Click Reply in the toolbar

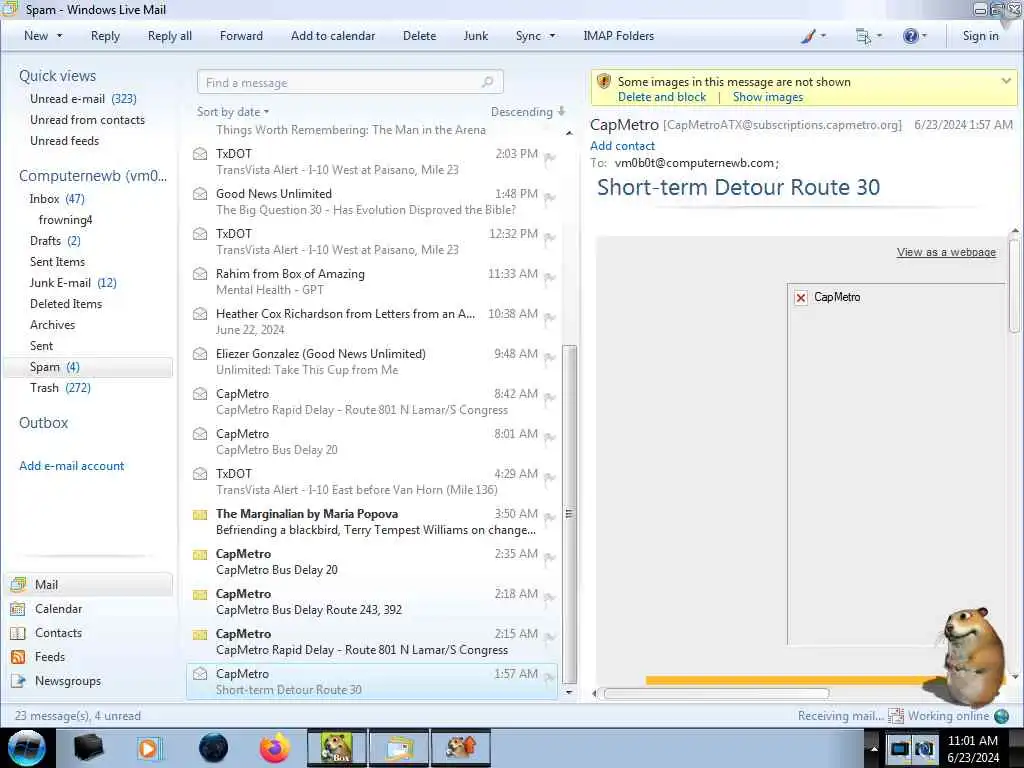pyautogui.click(x=105, y=36)
